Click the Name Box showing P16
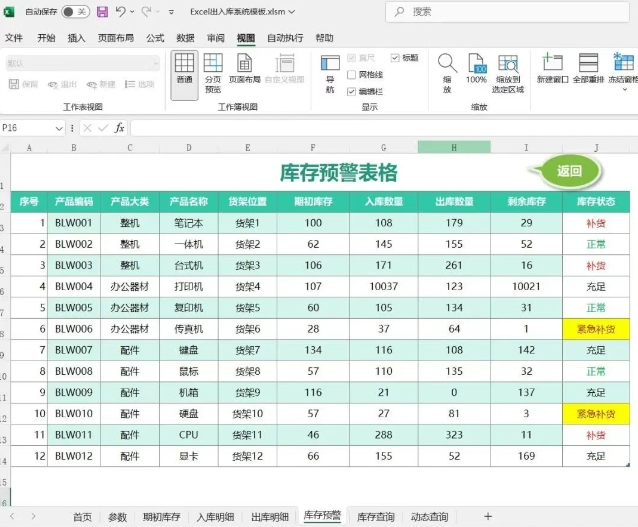The image size is (638, 527). pos(27,128)
